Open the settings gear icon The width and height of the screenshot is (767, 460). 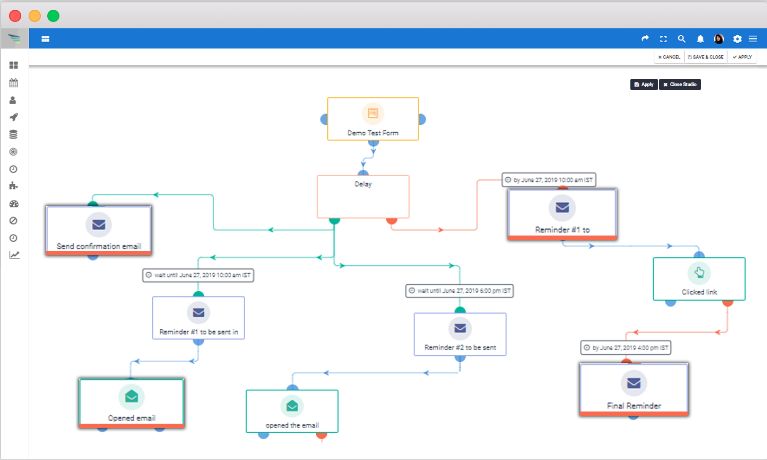737,39
